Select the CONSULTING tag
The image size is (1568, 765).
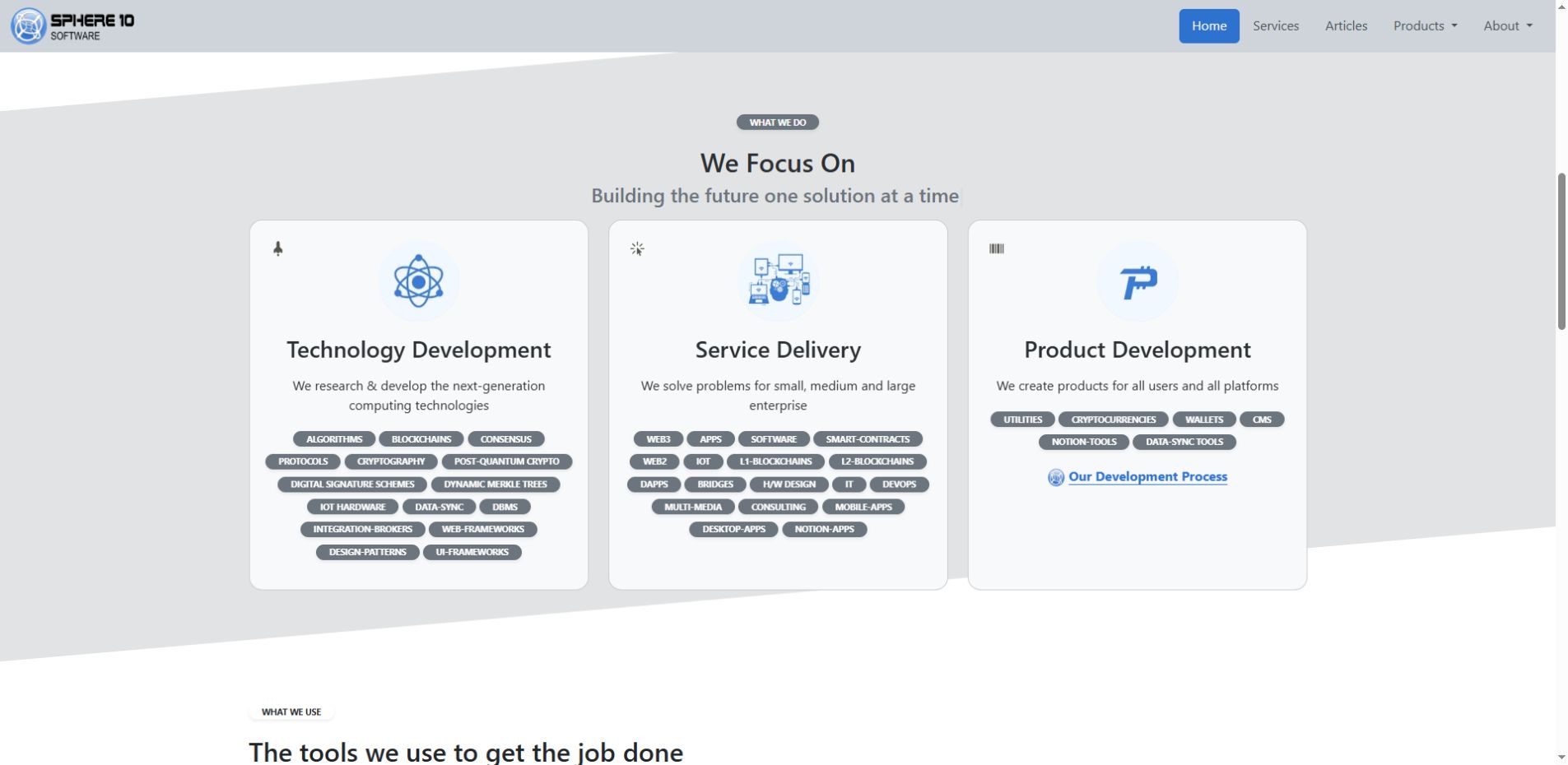778,507
